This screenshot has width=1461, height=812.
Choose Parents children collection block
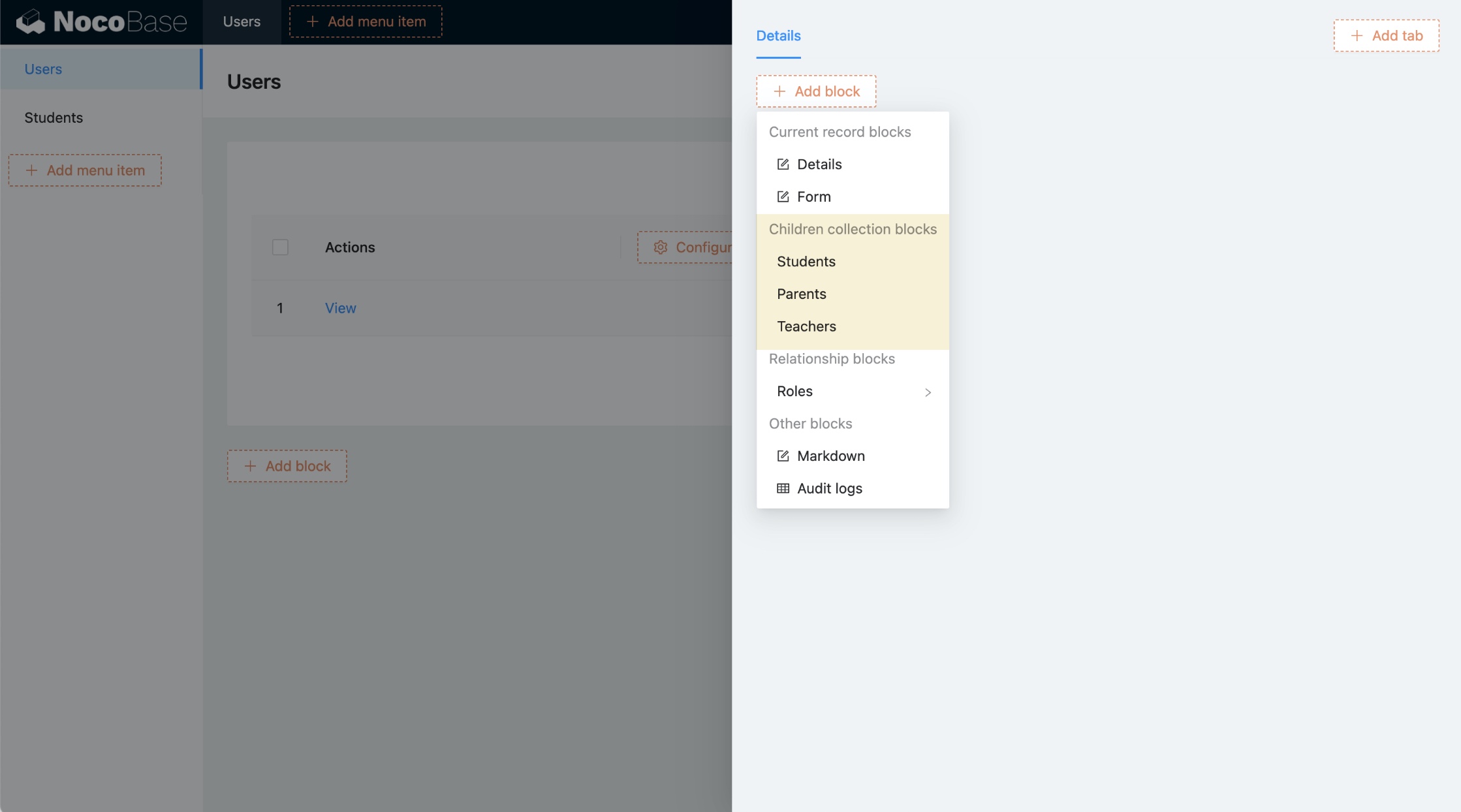point(801,294)
